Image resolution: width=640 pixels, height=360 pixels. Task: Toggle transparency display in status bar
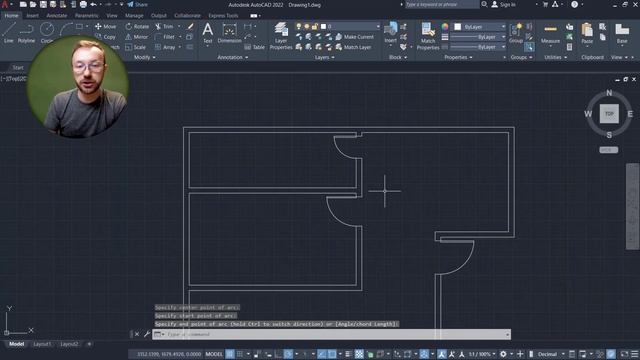359,354
